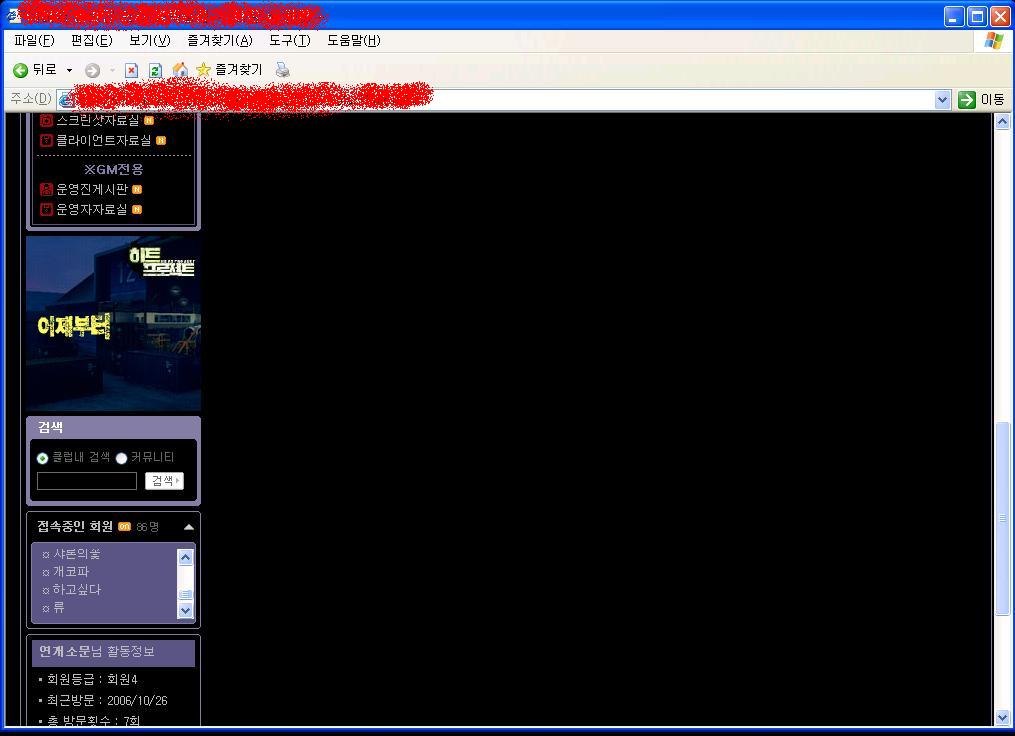1015x736 pixels.
Task: Click the red icon beside 스크린샷자료실
Action: [x=46, y=120]
